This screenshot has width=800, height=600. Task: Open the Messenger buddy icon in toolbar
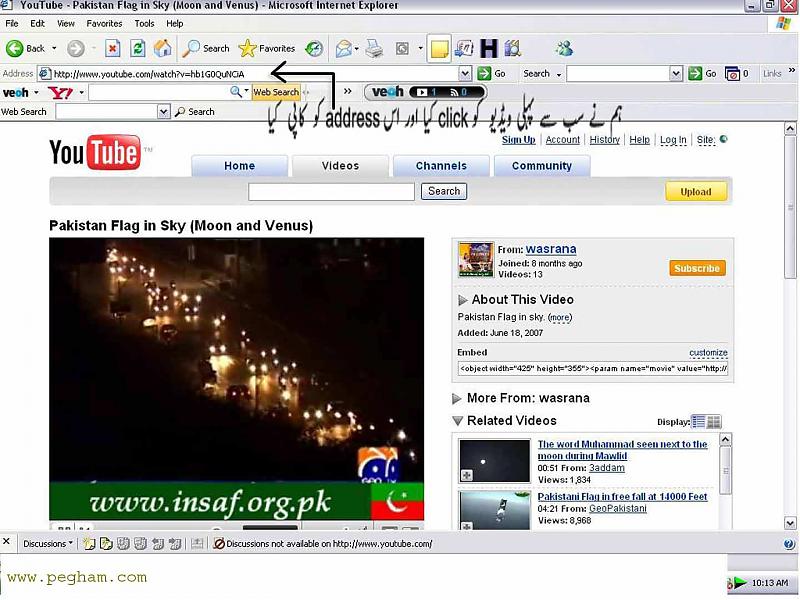point(564,48)
